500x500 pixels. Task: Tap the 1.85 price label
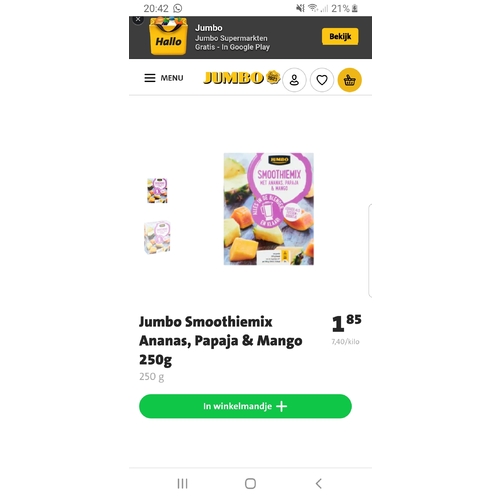347,323
